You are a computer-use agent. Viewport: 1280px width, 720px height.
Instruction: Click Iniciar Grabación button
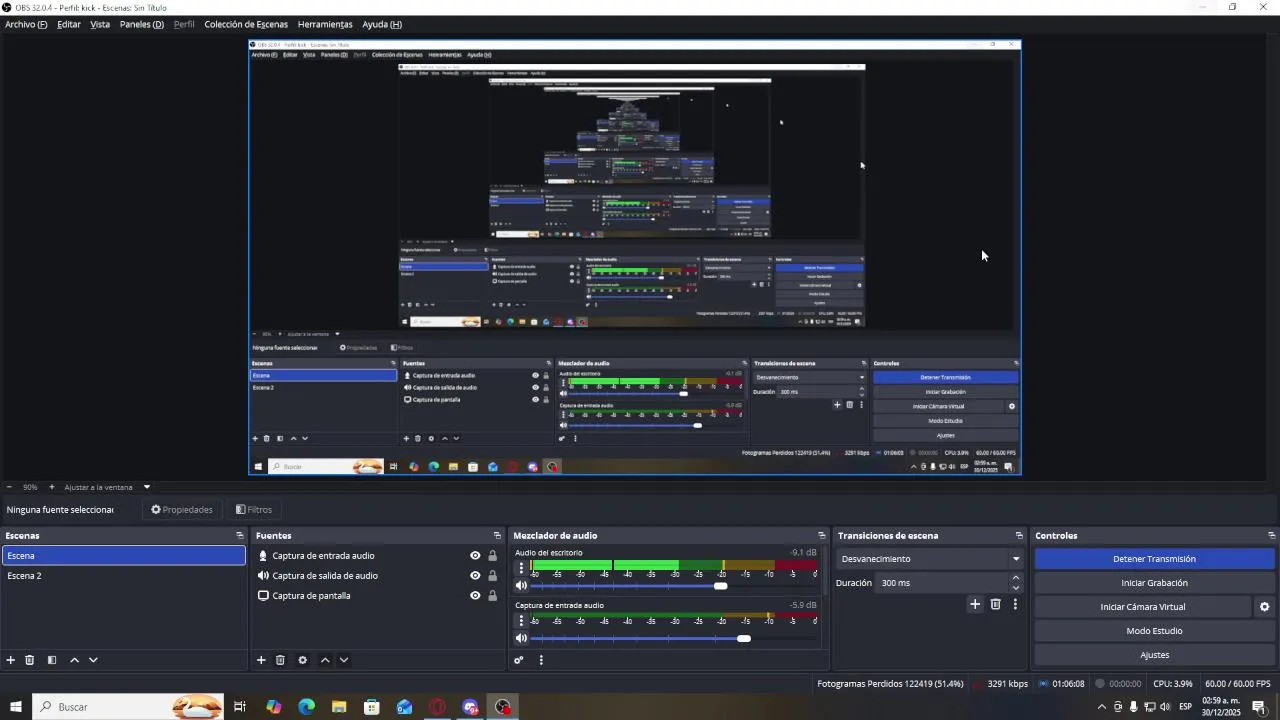click(x=1154, y=583)
